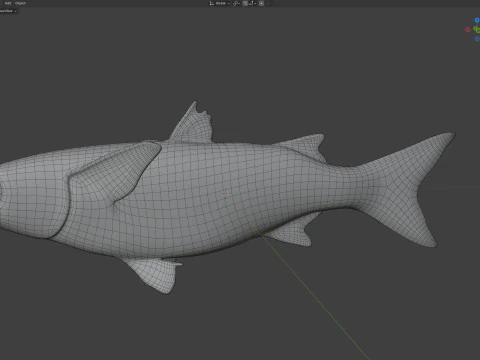480x360 pixels.
Task: Click blue Z axis on navigation gizmo
Action: point(477,20)
